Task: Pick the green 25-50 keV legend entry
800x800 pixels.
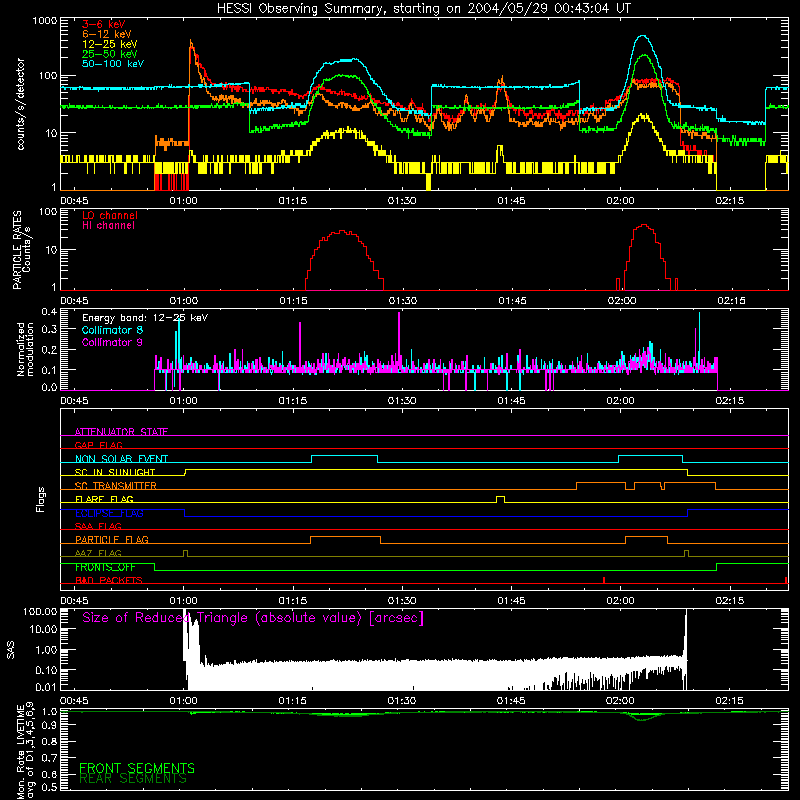Action: (x=109, y=54)
